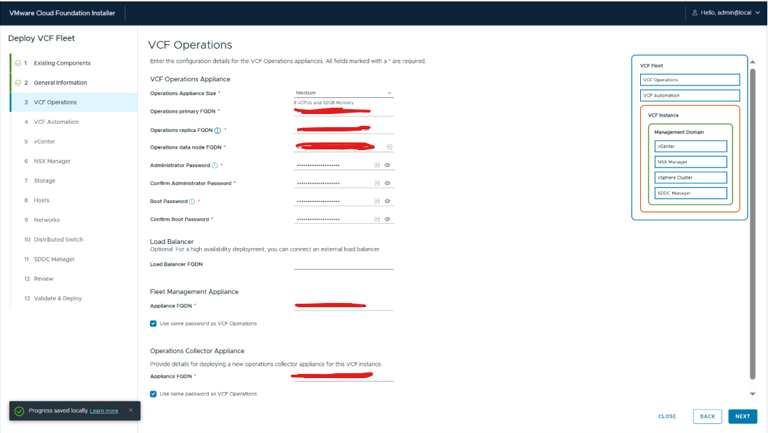This screenshot has width=768, height=433.
Task: Click the scrollbar up arrow
Action: pos(752,62)
